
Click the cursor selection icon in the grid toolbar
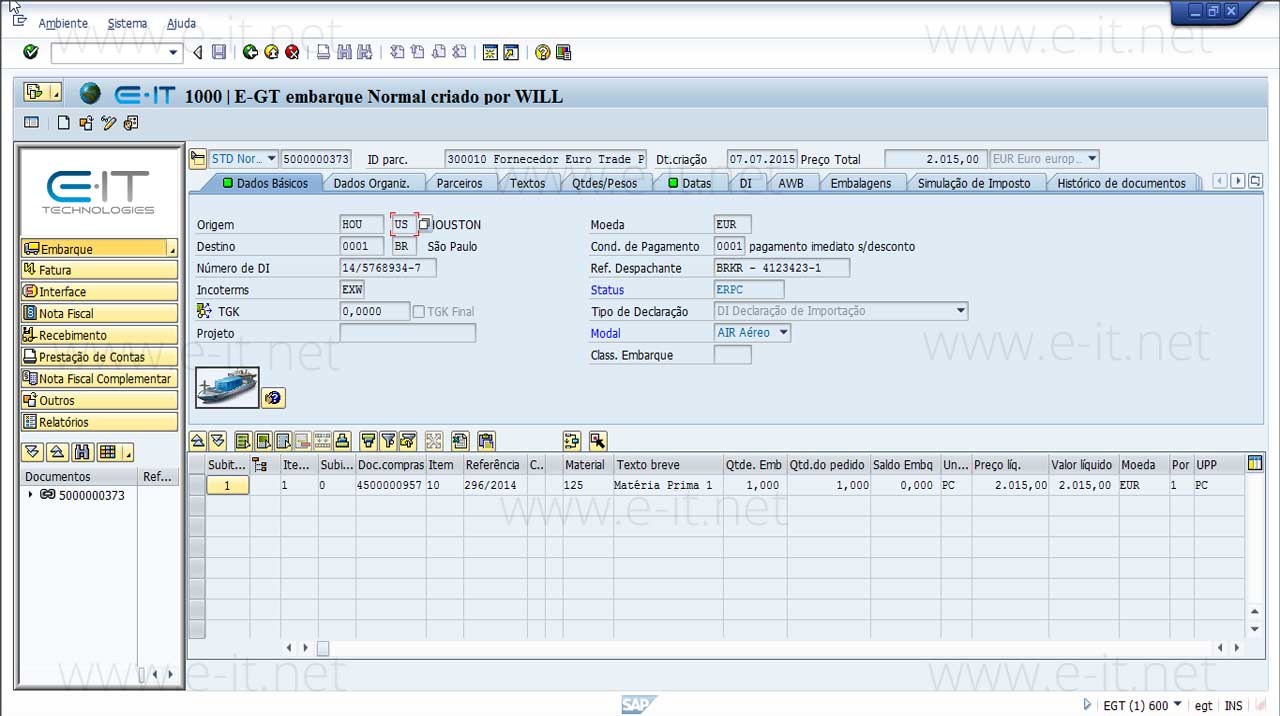(598, 440)
